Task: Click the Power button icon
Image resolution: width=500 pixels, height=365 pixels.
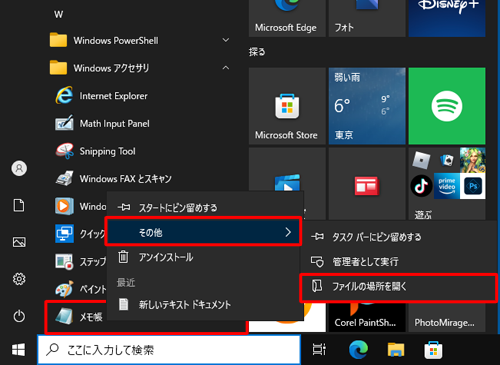Action: click(19, 316)
